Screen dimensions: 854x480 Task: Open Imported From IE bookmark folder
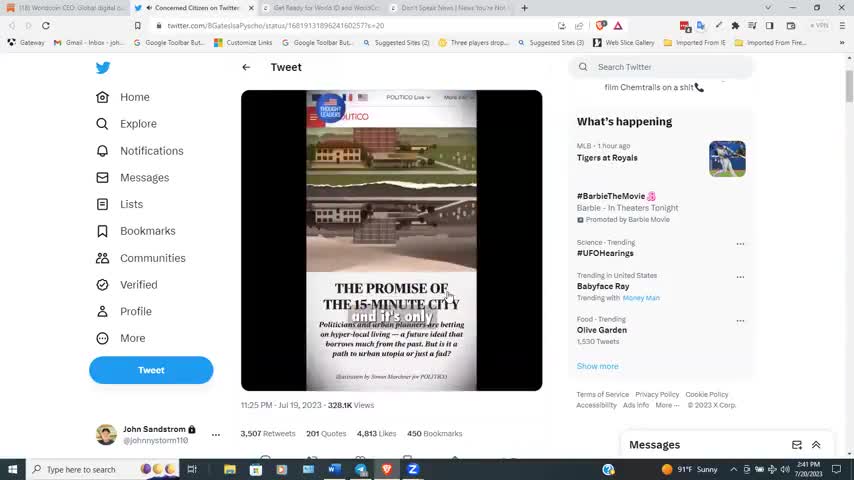pyautogui.click(x=694, y=42)
